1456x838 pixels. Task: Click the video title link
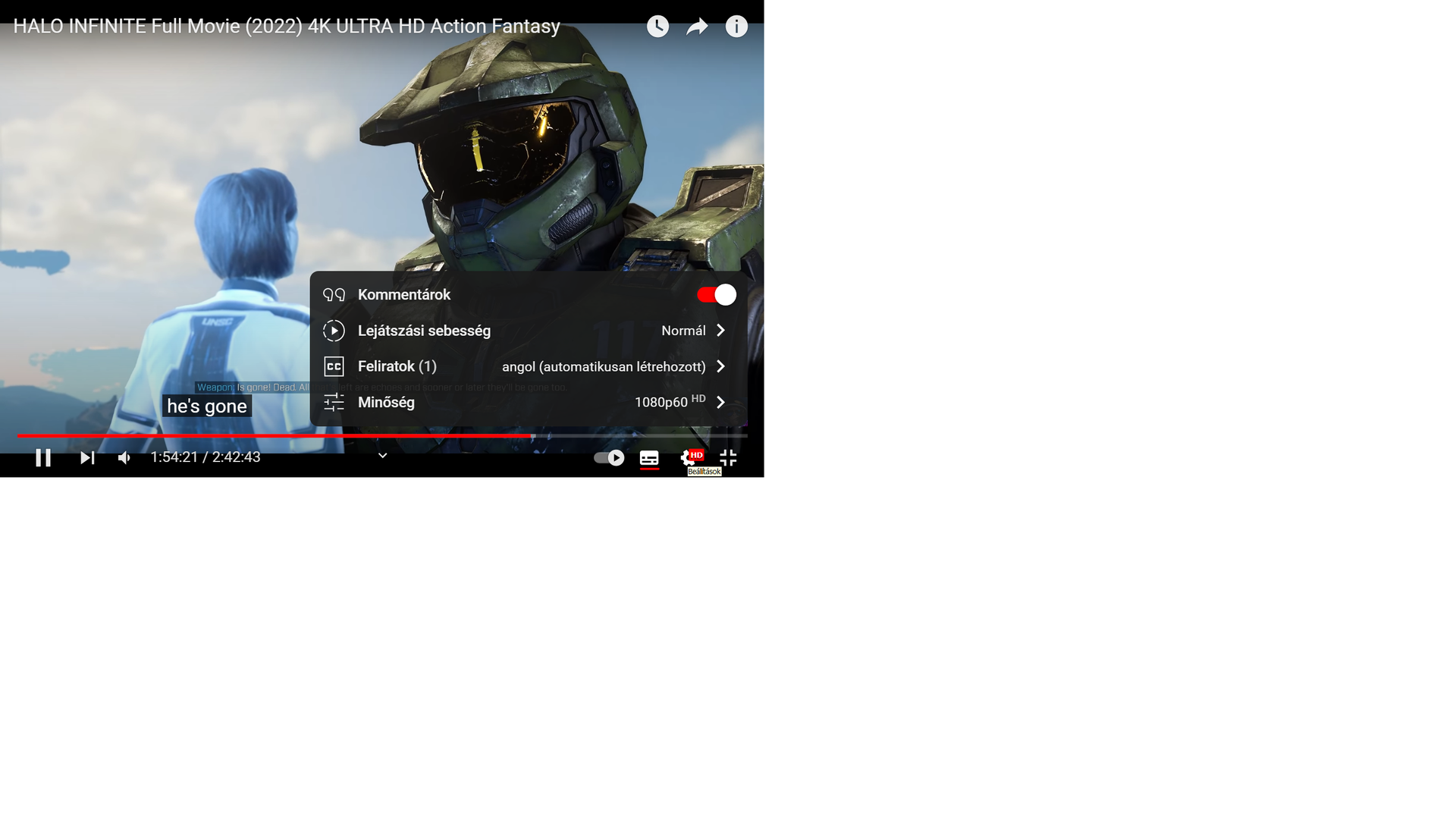pos(287,27)
